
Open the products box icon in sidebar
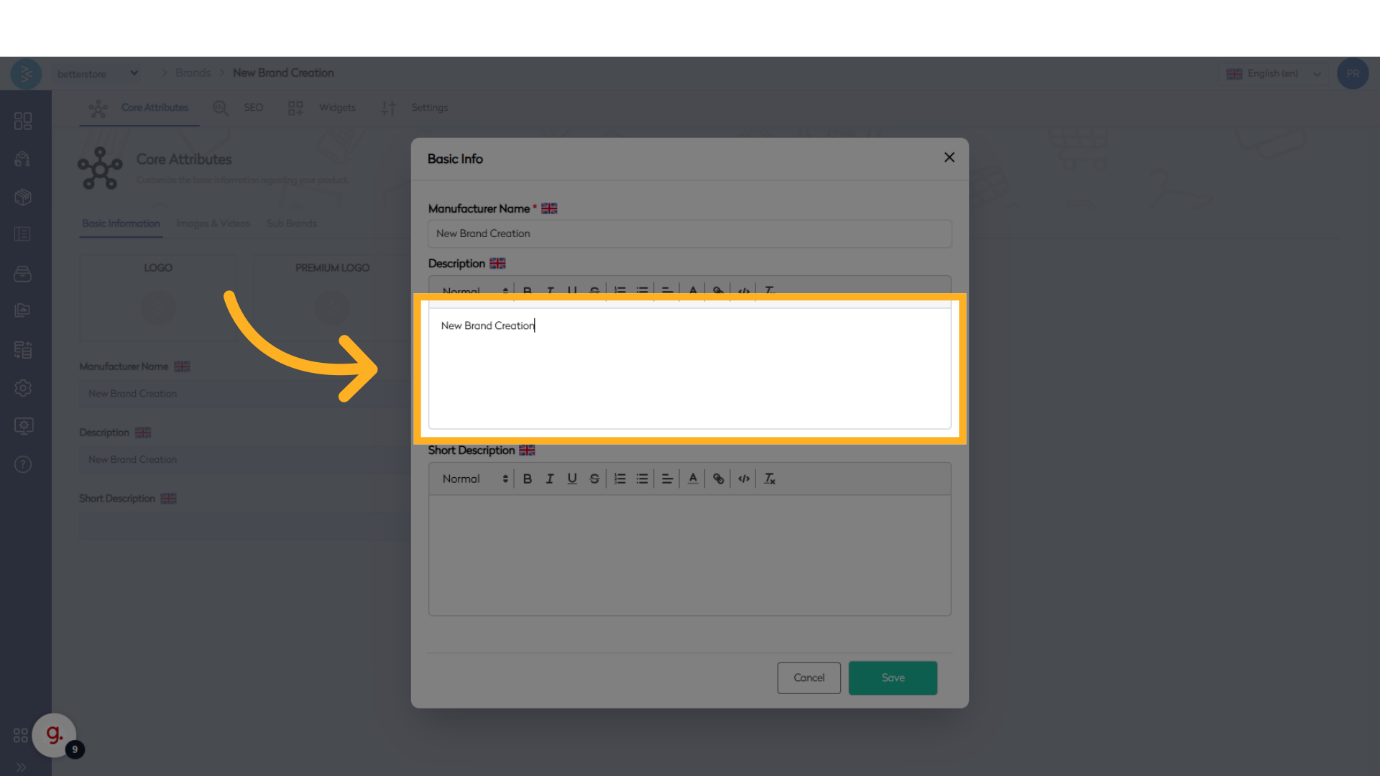(23, 197)
